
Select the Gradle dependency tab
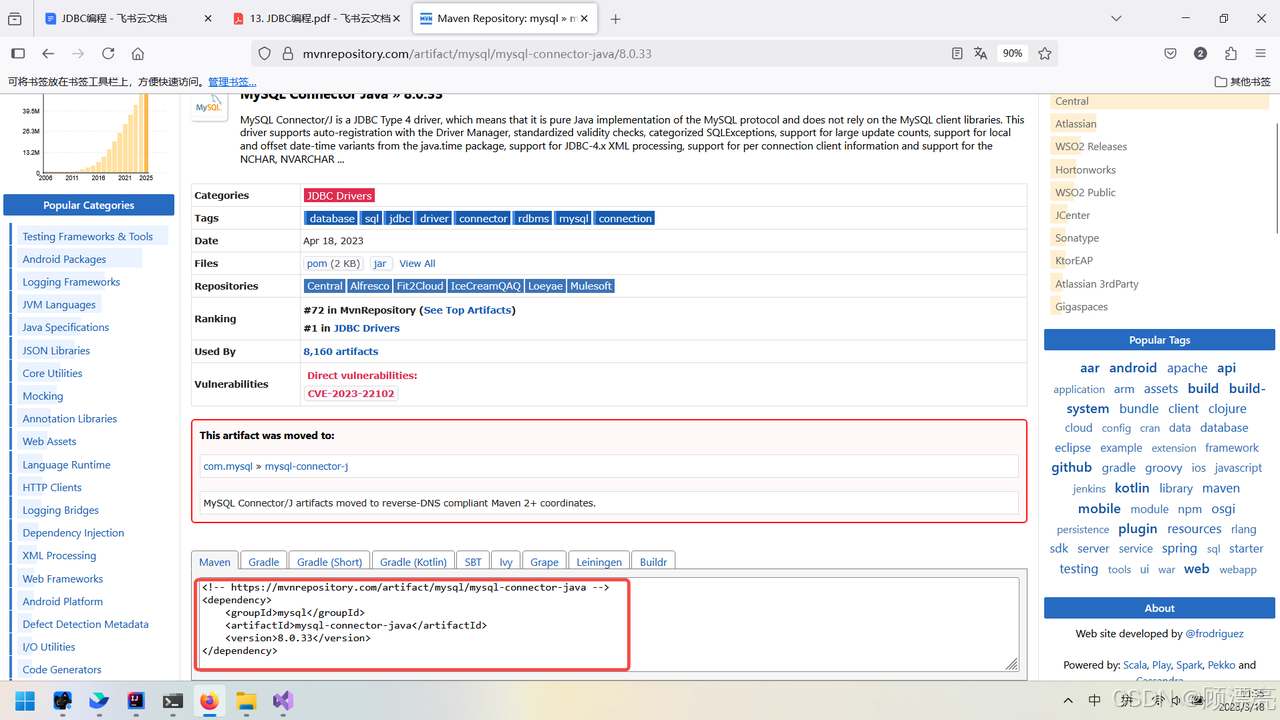264,562
